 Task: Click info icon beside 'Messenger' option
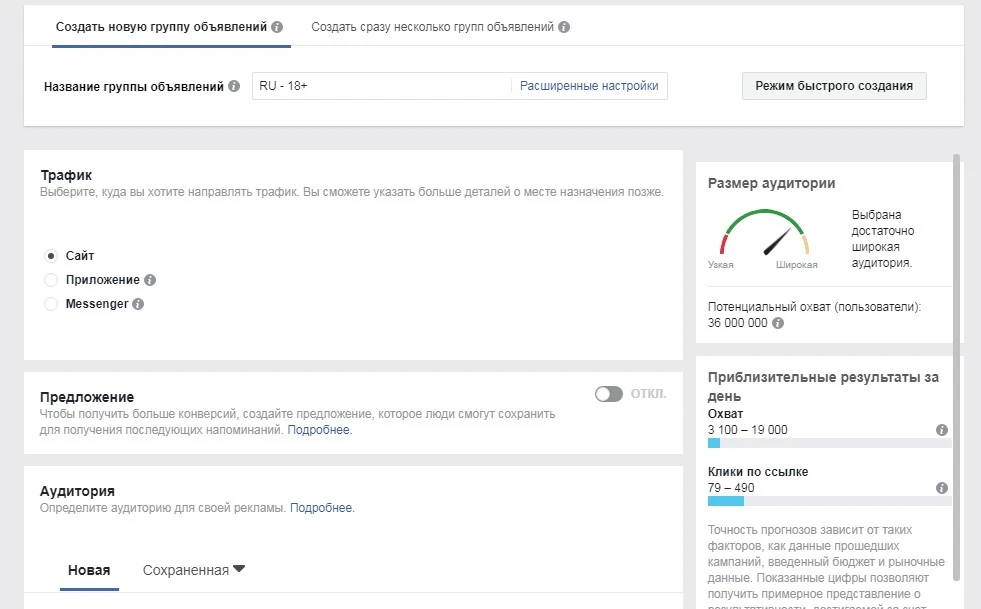[138, 305]
